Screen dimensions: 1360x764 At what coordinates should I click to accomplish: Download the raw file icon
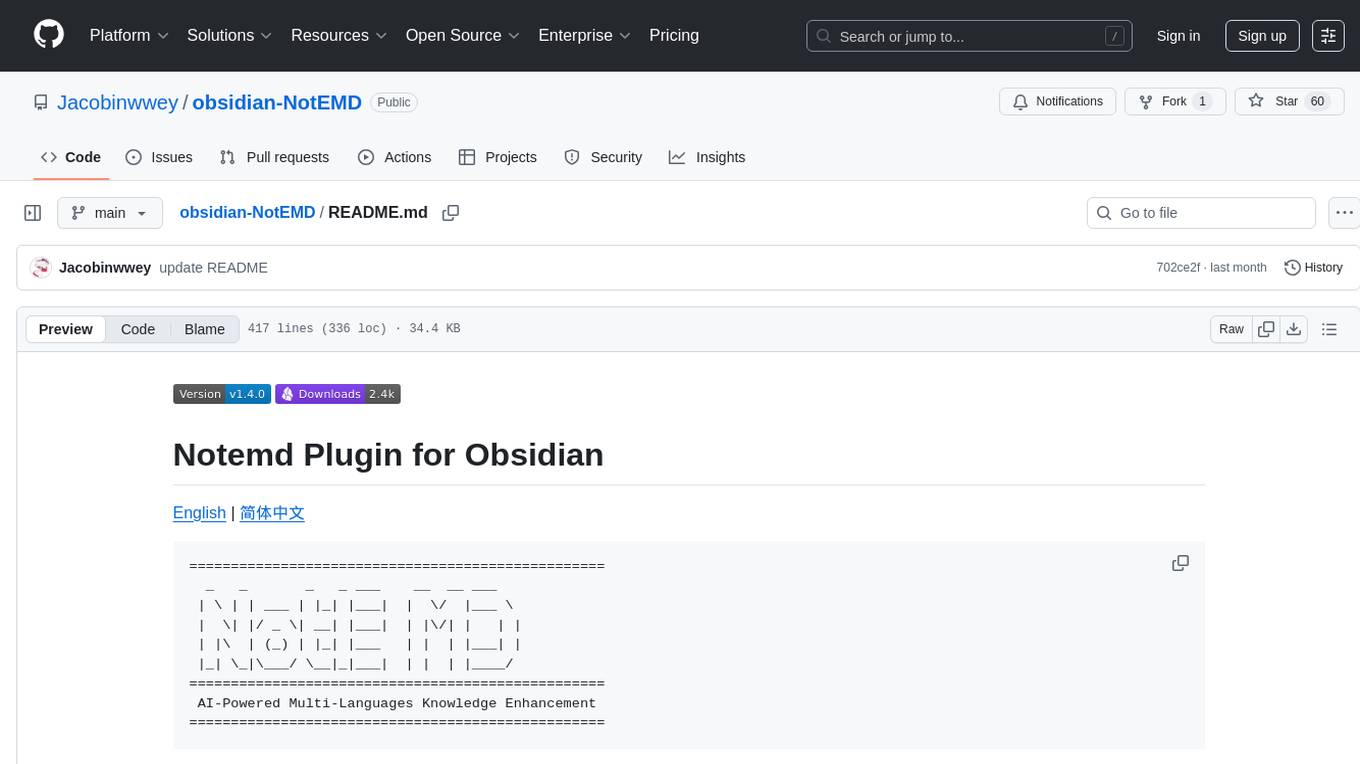click(1293, 329)
